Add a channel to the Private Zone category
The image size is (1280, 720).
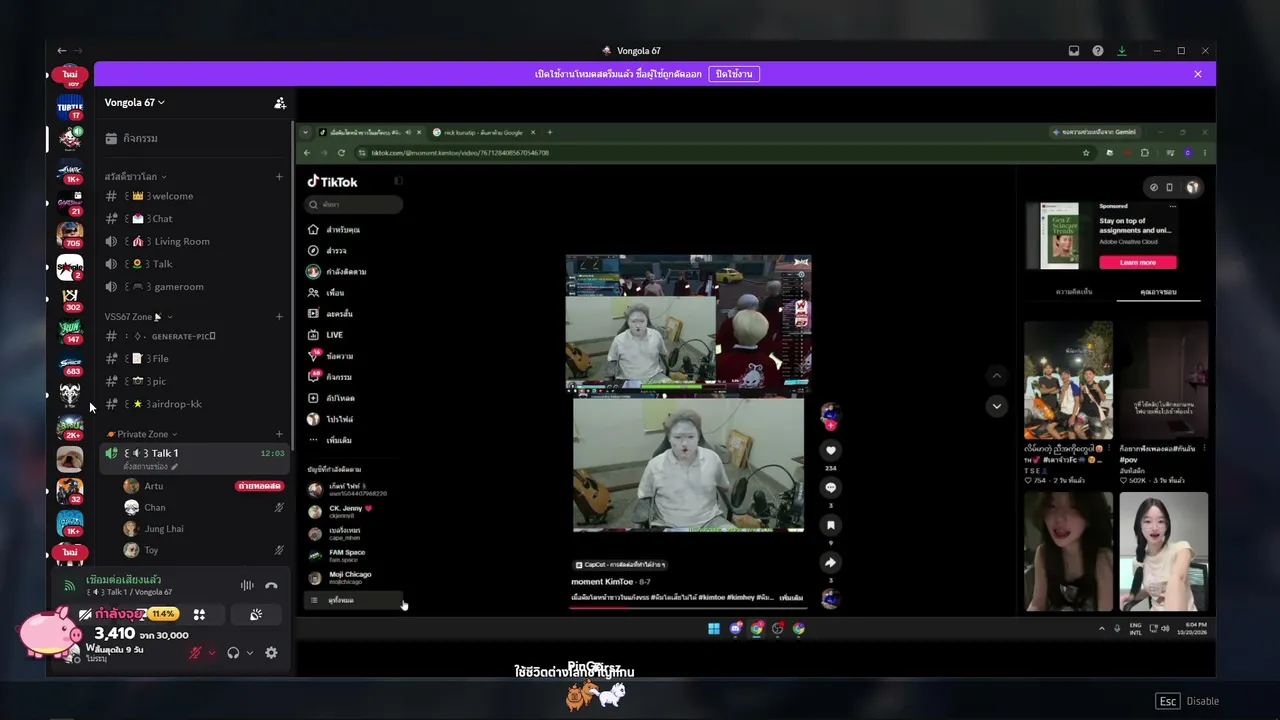click(x=279, y=434)
